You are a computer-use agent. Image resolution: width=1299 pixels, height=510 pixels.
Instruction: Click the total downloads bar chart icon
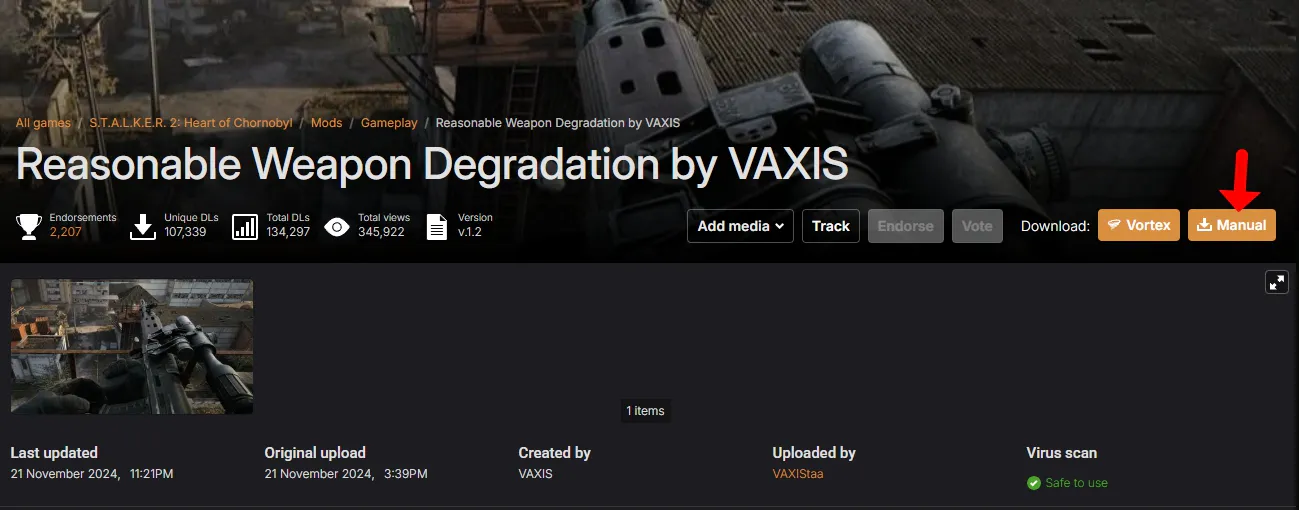click(245, 227)
